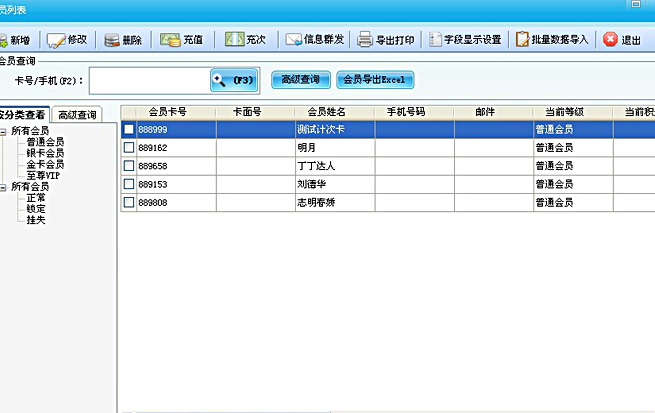Click the 充次 (add visits) toolbar icon
Viewport: 655px width, 413px height.
(x=234, y=40)
